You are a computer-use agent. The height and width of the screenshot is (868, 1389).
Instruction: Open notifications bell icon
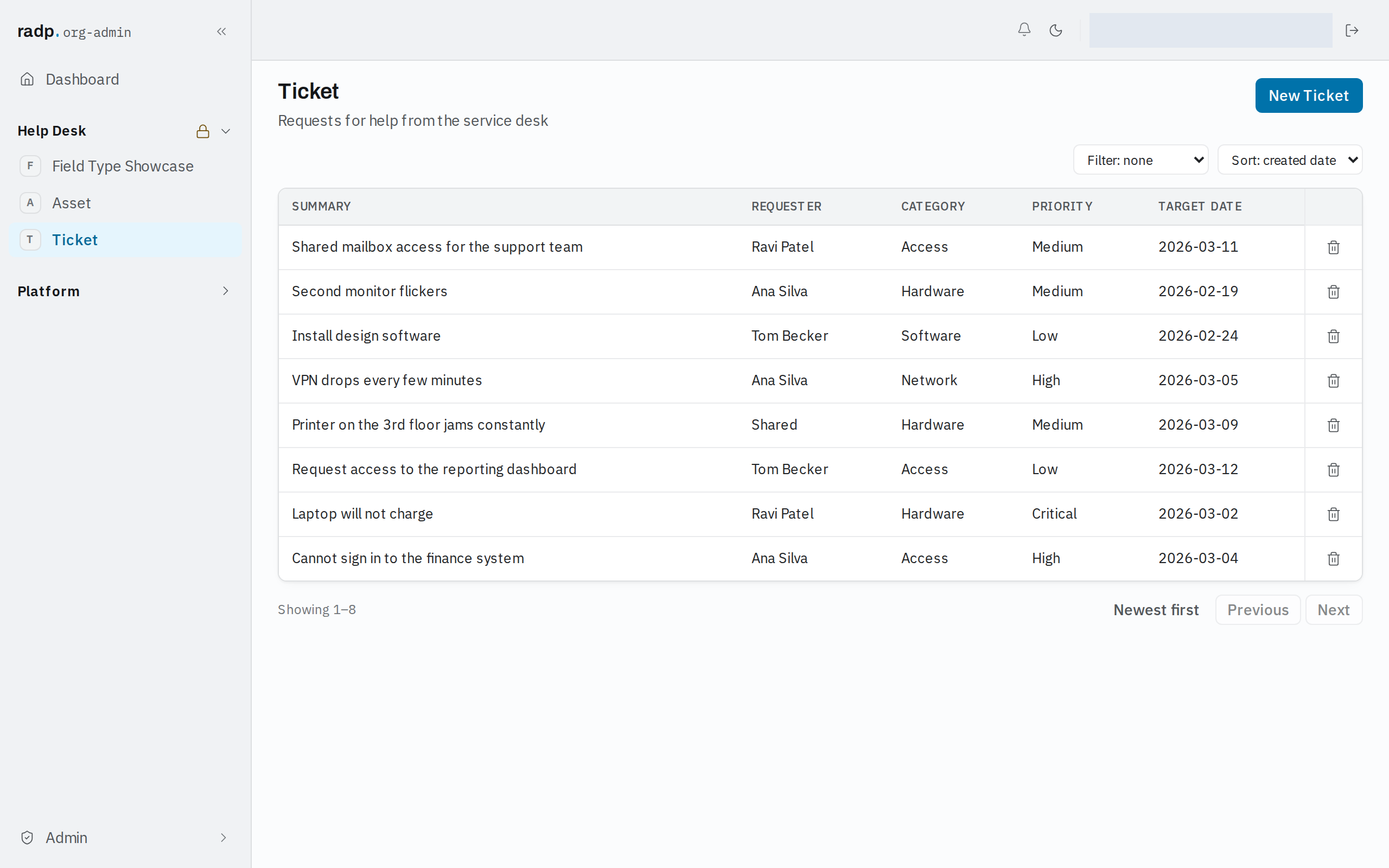click(x=1024, y=30)
